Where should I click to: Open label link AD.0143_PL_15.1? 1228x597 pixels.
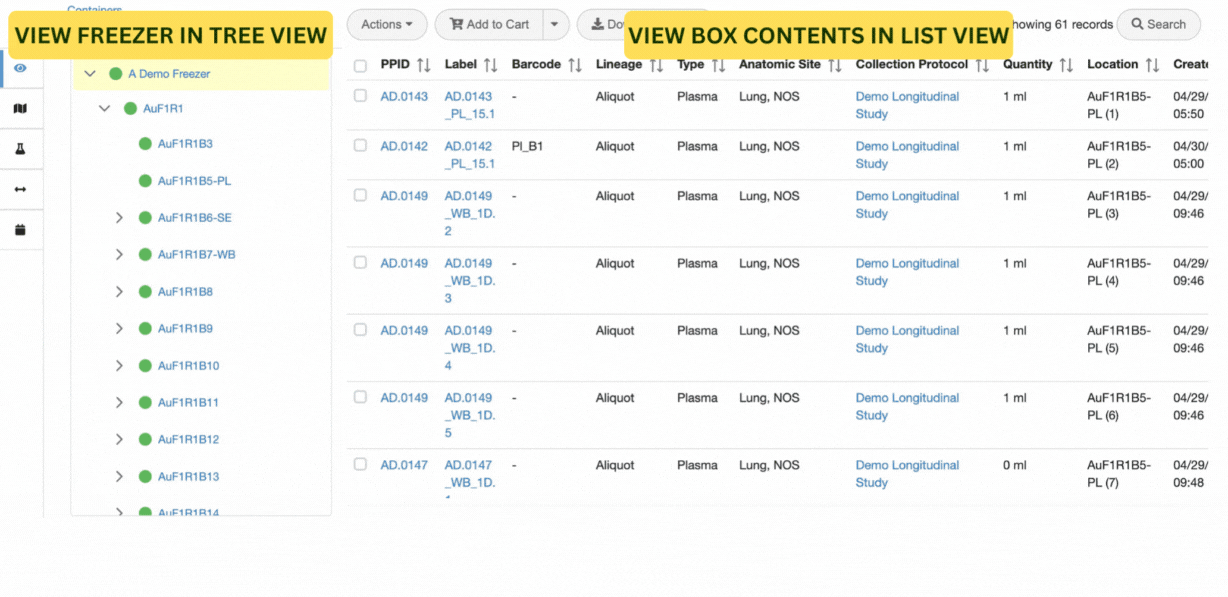pos(470,105)
